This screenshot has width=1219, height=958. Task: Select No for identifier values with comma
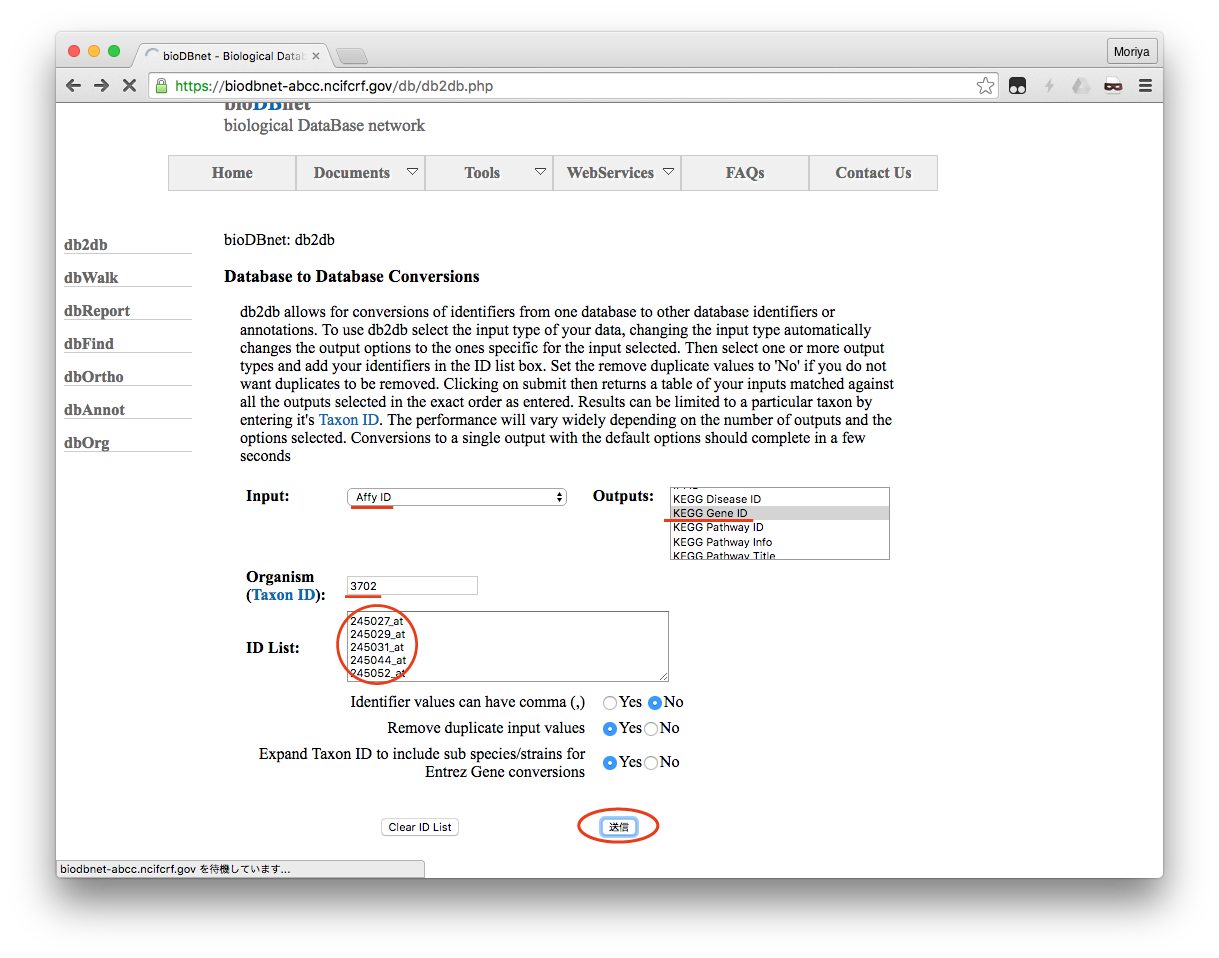tap(655, 703)
